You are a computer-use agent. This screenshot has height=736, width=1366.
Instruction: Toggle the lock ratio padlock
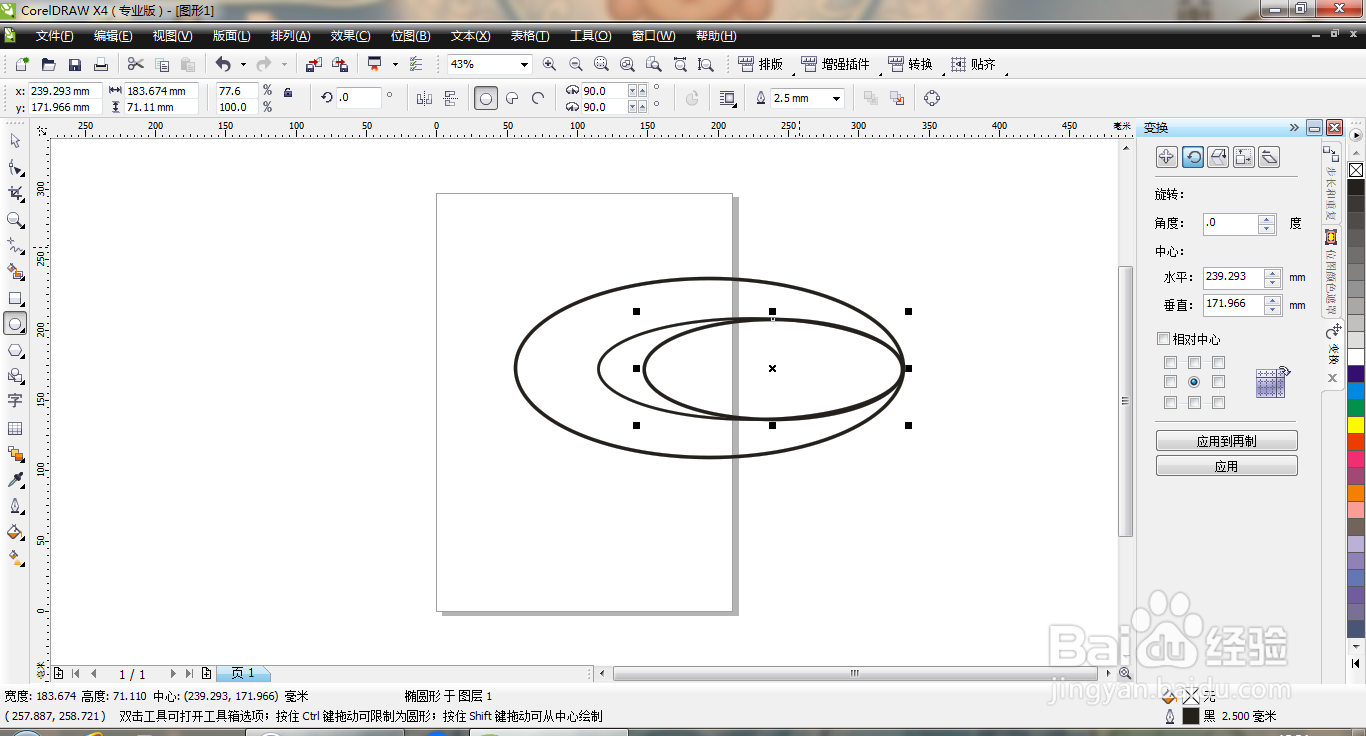pyautogui.click(x=288, y=92)
